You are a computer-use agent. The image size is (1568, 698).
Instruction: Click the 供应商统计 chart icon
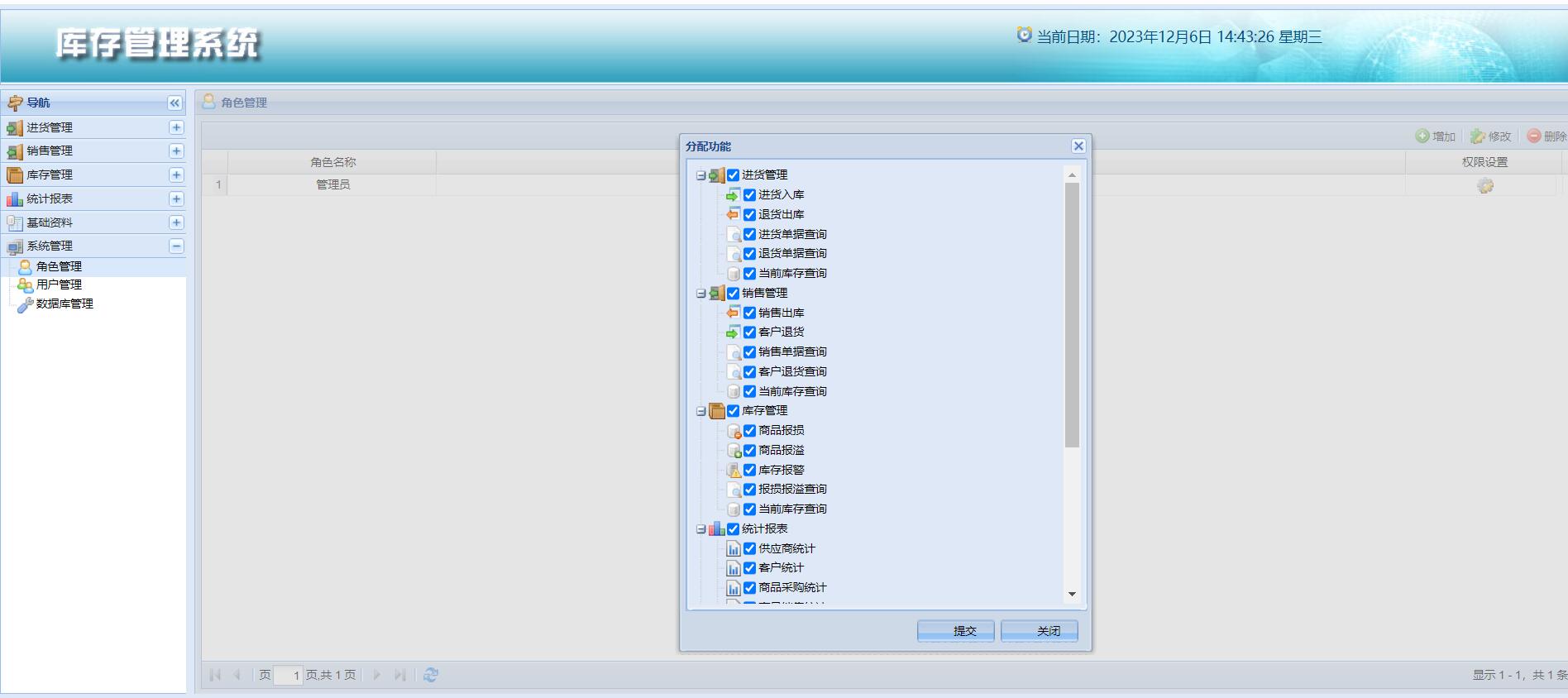tap(733, 548)
